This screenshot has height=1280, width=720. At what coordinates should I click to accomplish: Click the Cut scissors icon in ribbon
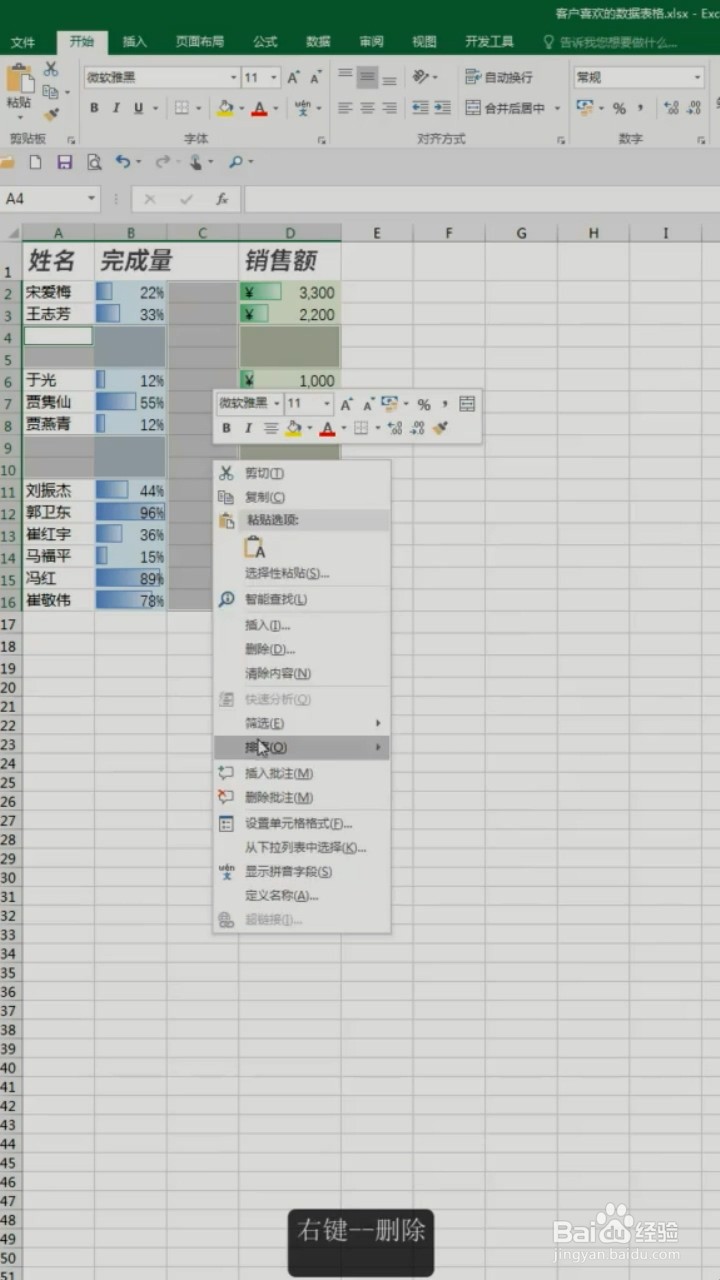[x=50, y=70]
